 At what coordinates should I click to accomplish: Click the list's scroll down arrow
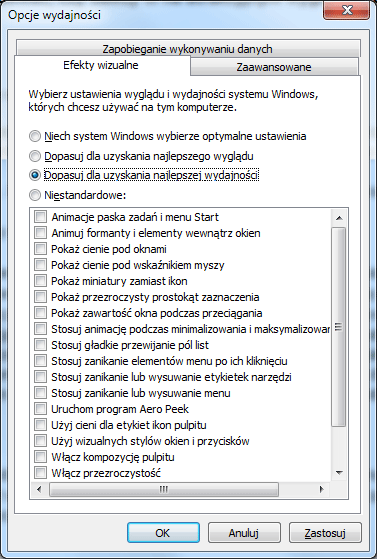339,473
